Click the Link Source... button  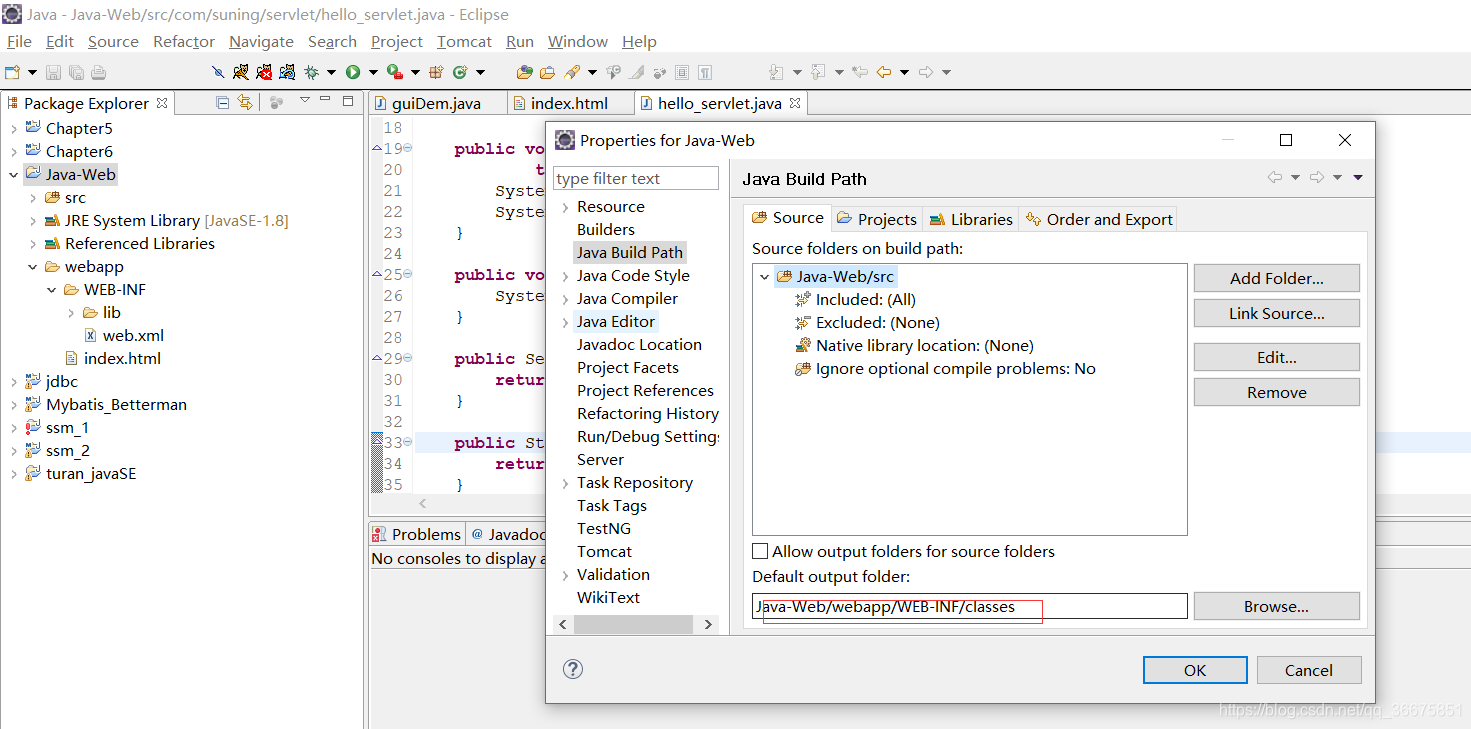tap(1277, 313)
